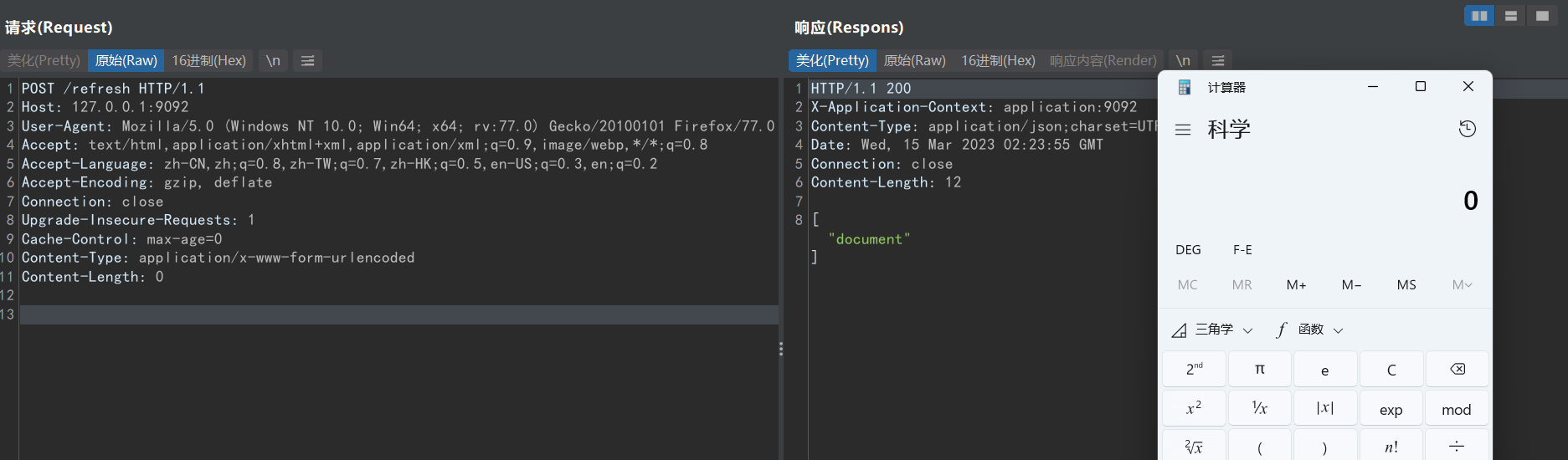The width and height of the screenshot is (1568, 460).
Task: Click the right parenthesis button
Action: [1325, 446]
